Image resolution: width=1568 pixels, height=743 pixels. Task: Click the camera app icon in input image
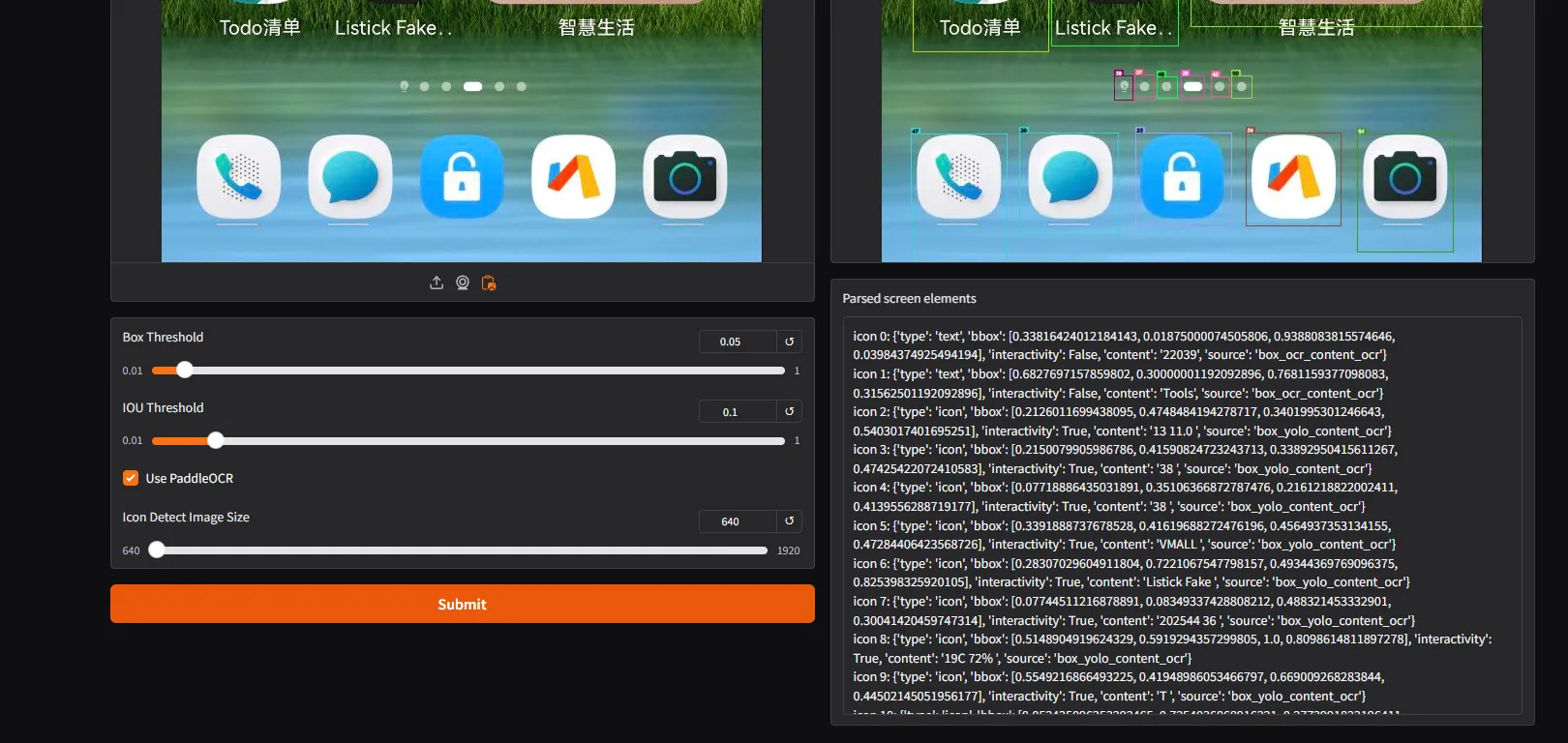[x=684, y=177]
